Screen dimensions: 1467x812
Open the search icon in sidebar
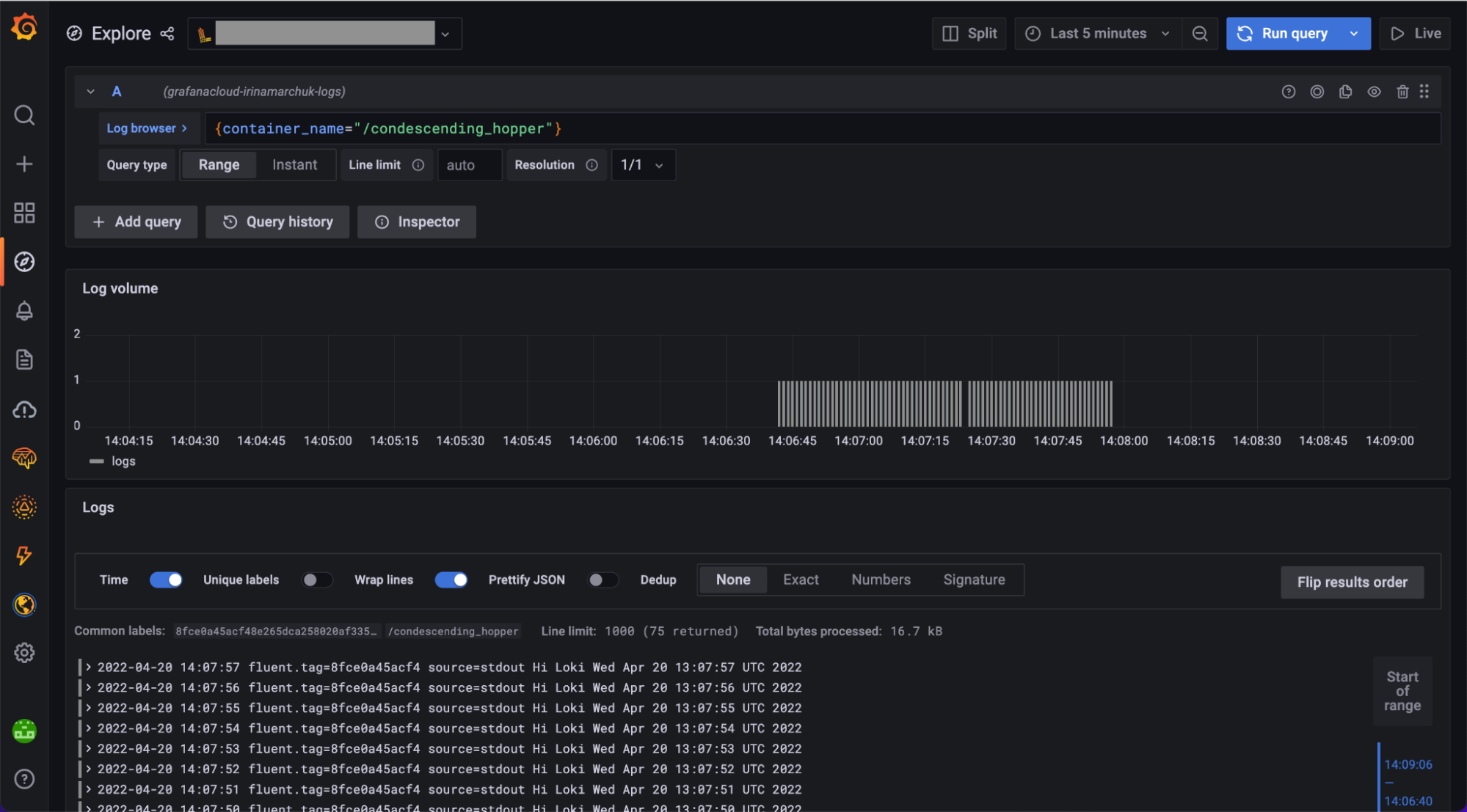(24, 115)
